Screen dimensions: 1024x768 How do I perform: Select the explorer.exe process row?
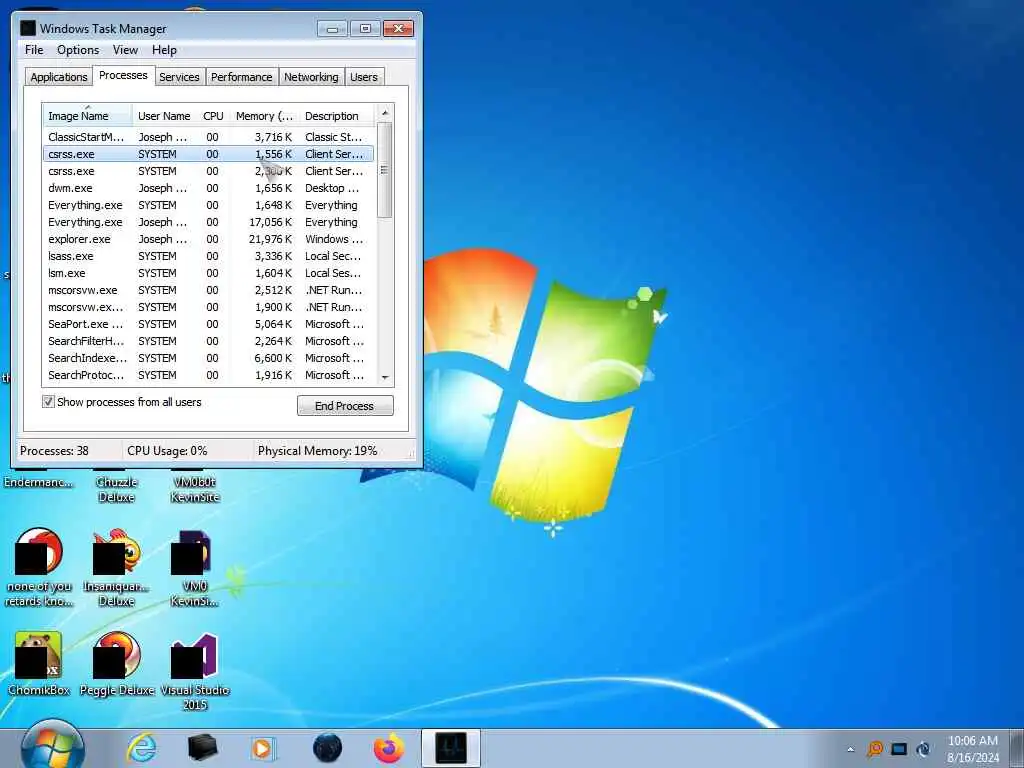(x=209, y=239)
